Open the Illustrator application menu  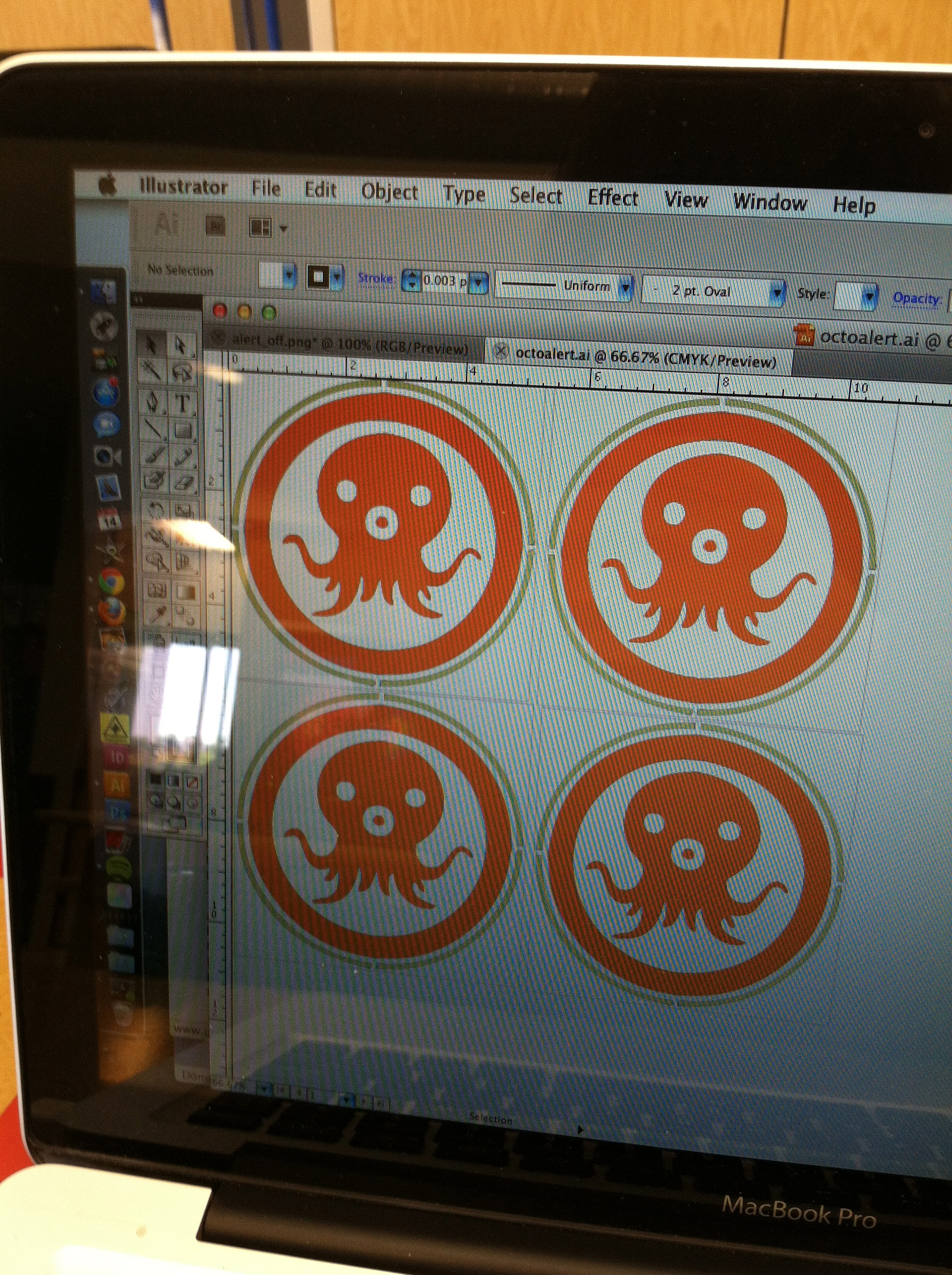click(183, 186)
